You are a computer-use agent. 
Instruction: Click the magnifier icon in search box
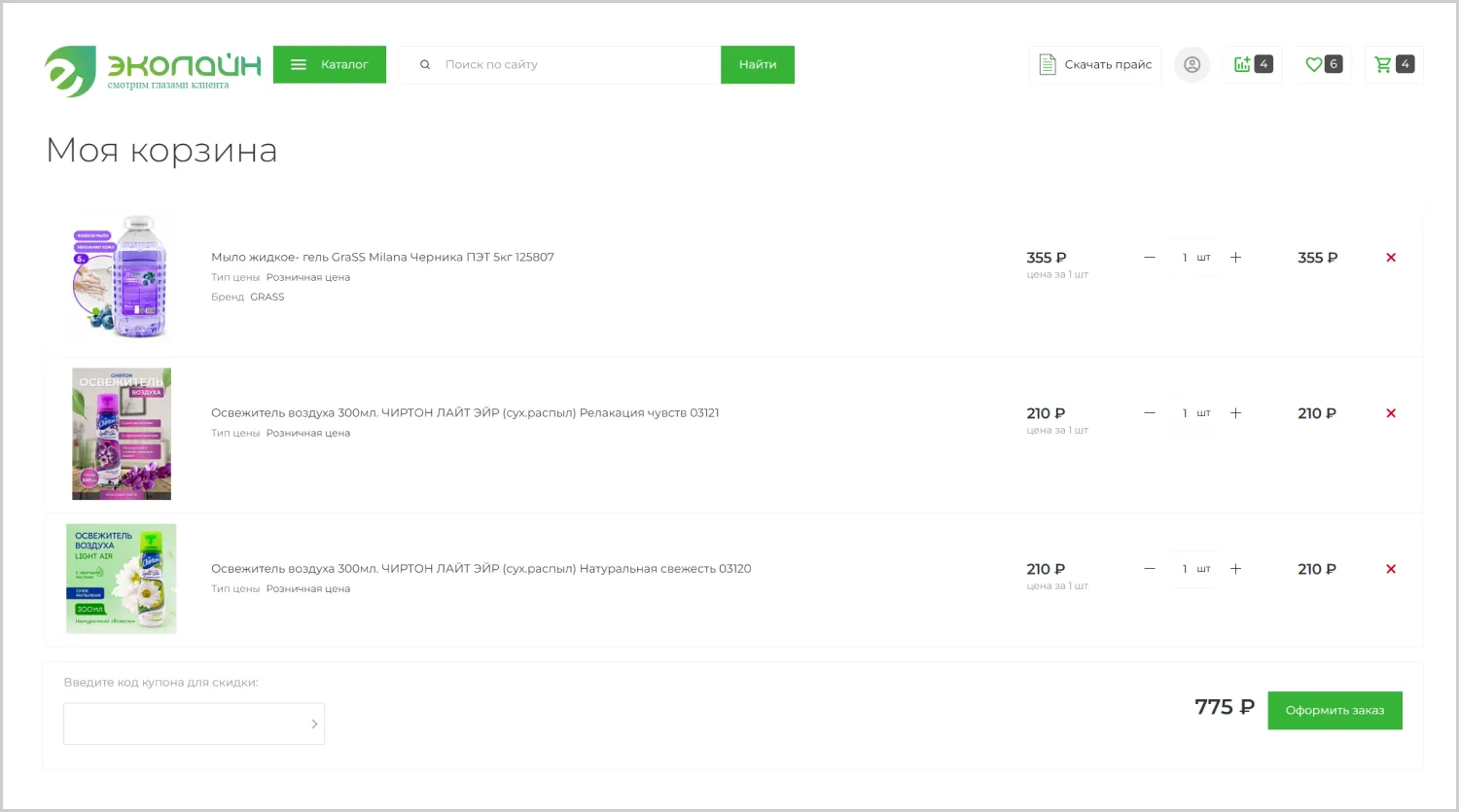click(425, 64)
